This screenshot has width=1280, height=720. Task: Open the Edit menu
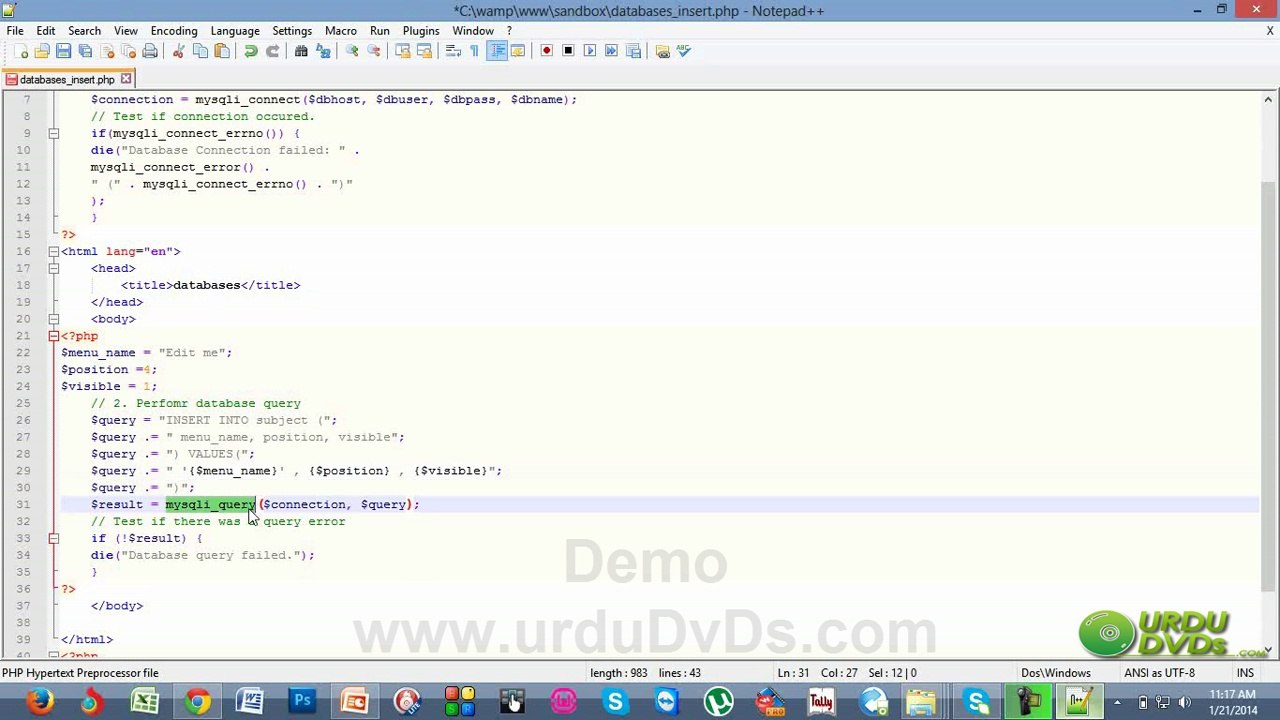(46, 31)
